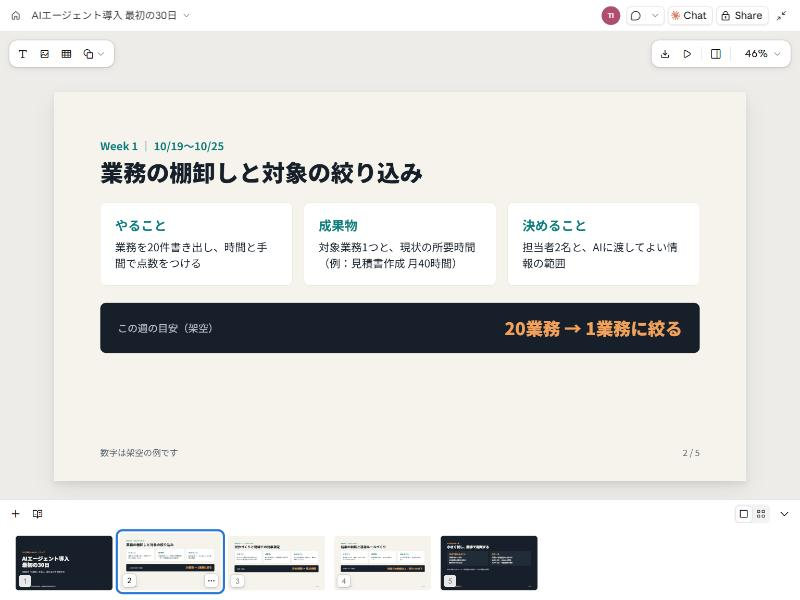Viewport: 800px width, 600px height.
Task: Open the speaker notes book icon
Action: pyautogui.click(x=37, y=514)
